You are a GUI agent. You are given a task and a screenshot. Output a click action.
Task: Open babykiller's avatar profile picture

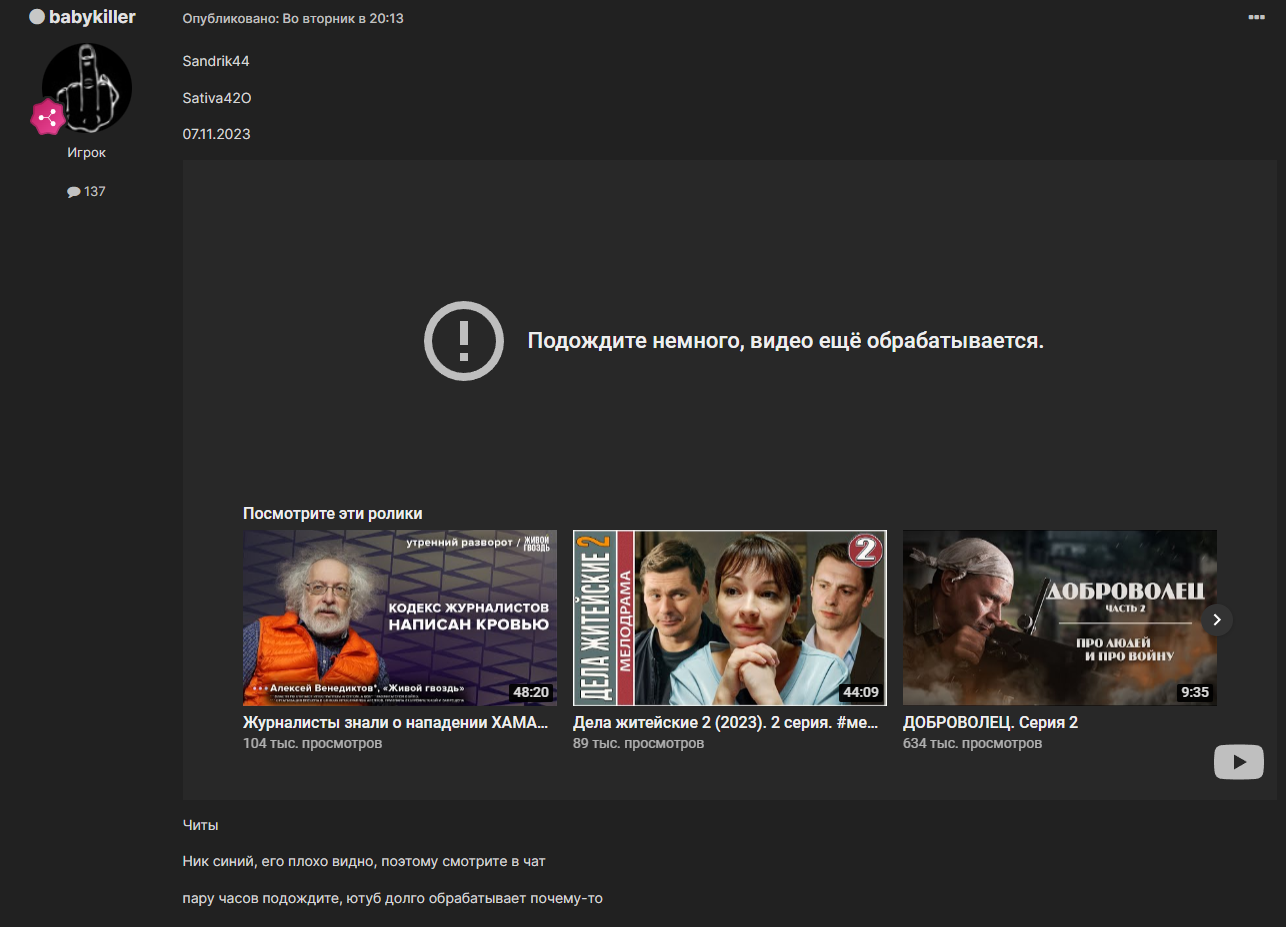(87, 87)
